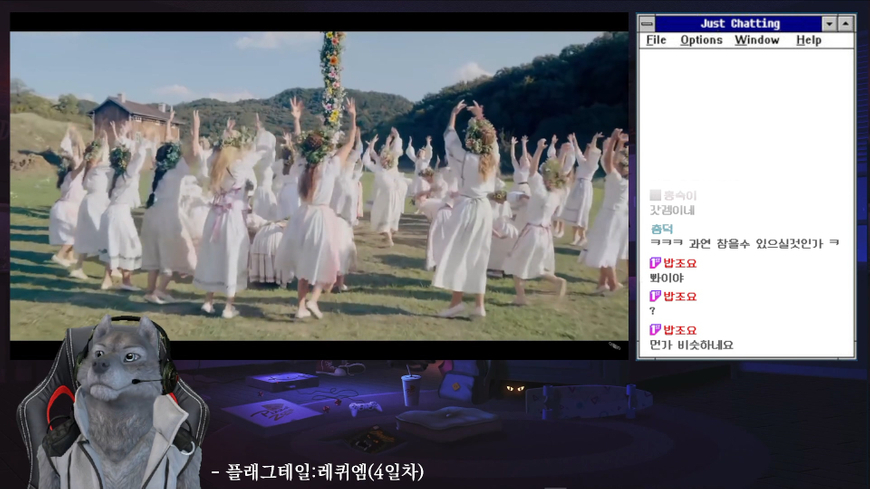Click the badge icon before 밥조요 above the question mark
Screen dimensions: 870x489
(655, 296)
